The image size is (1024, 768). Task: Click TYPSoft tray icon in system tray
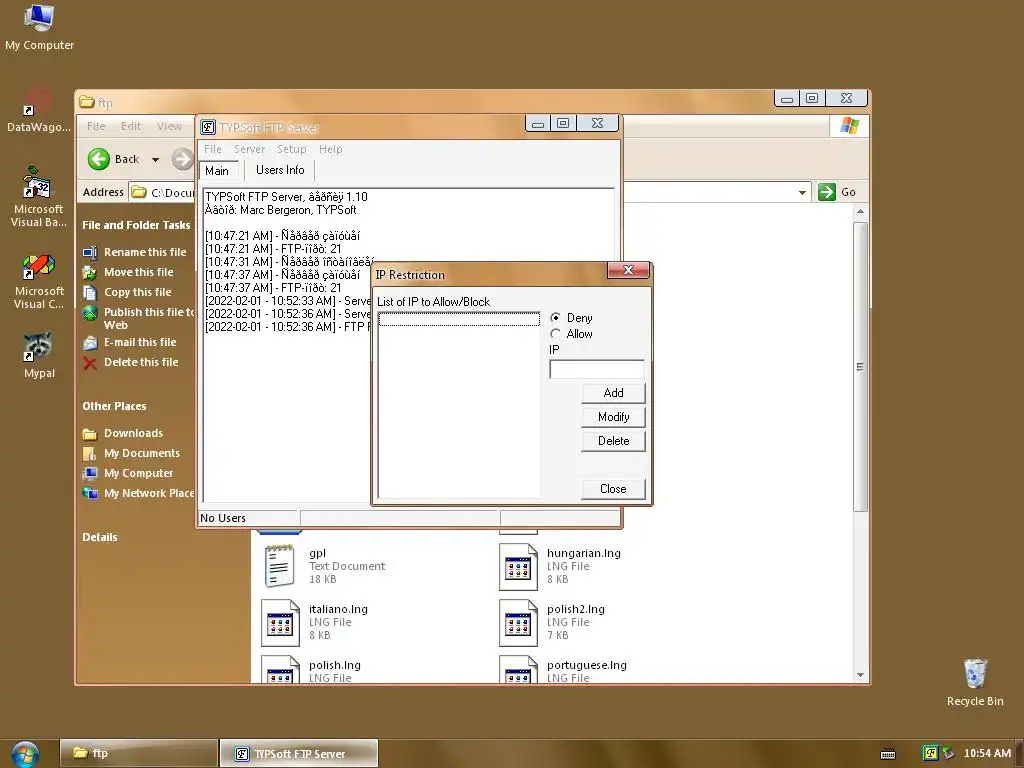click(x=930, y=753)
